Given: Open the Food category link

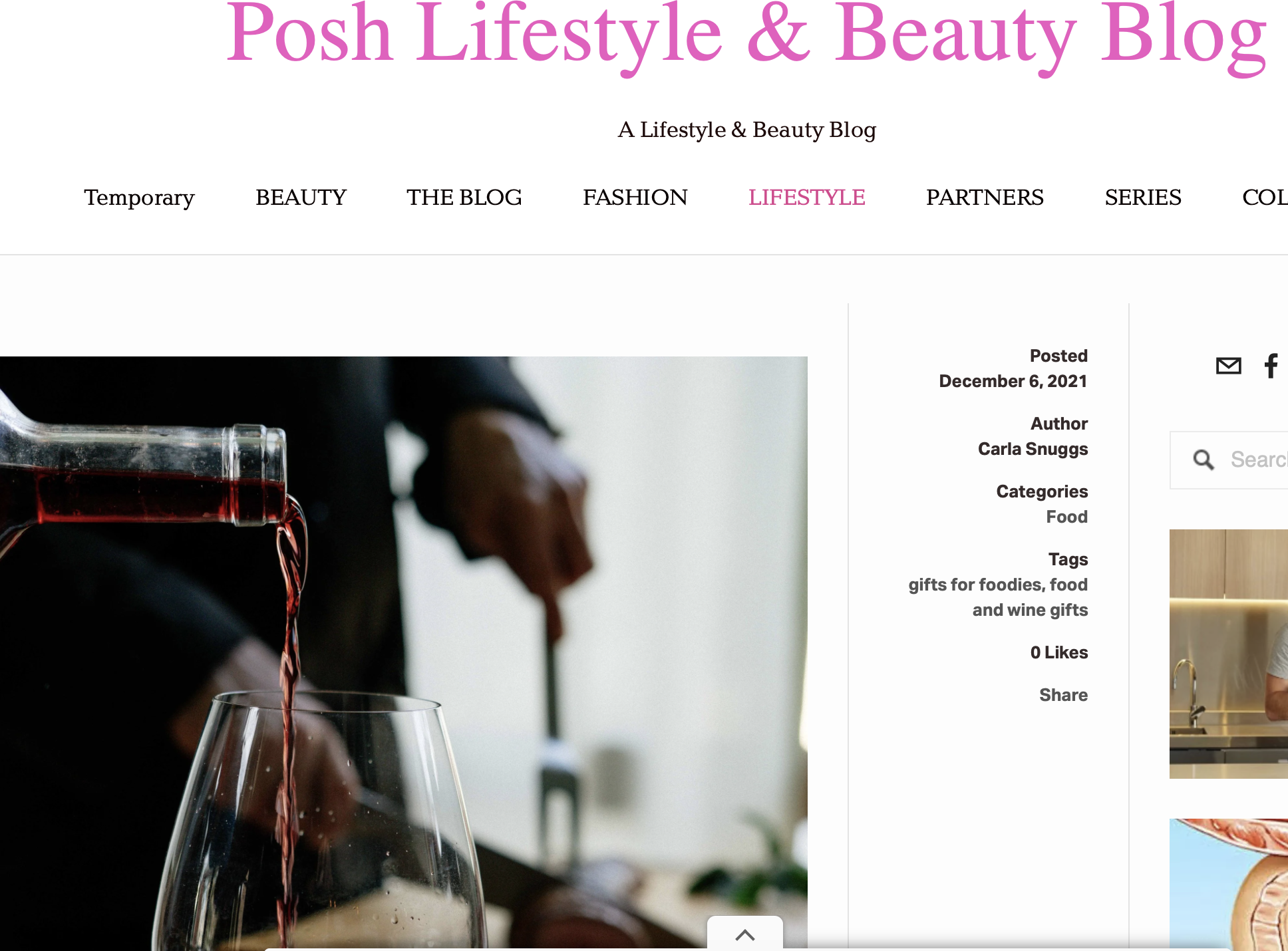Looking at the screenshot, I should [1067, 517].
